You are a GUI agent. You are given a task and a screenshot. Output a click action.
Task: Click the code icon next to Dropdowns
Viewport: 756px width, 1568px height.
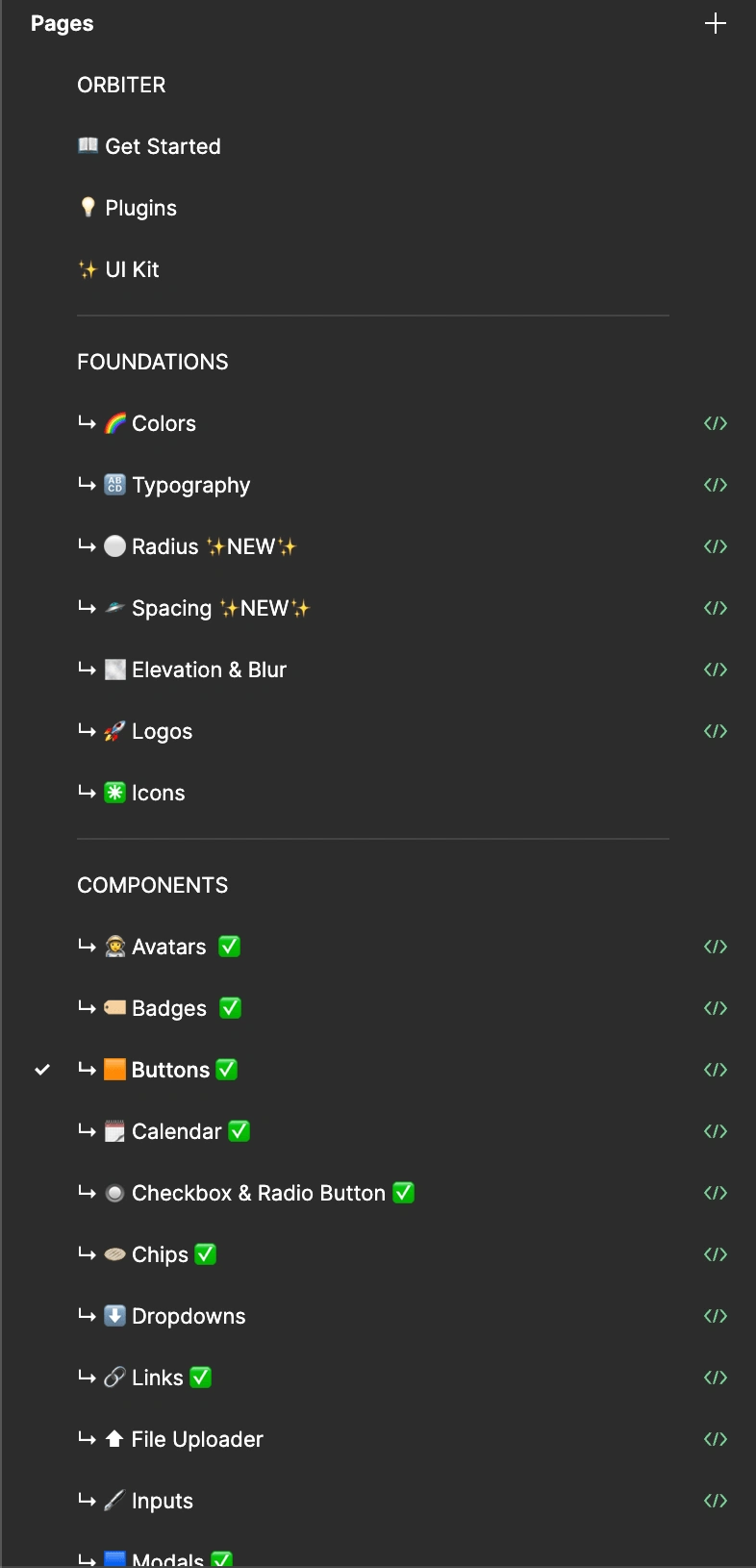tap(715, 1316)
